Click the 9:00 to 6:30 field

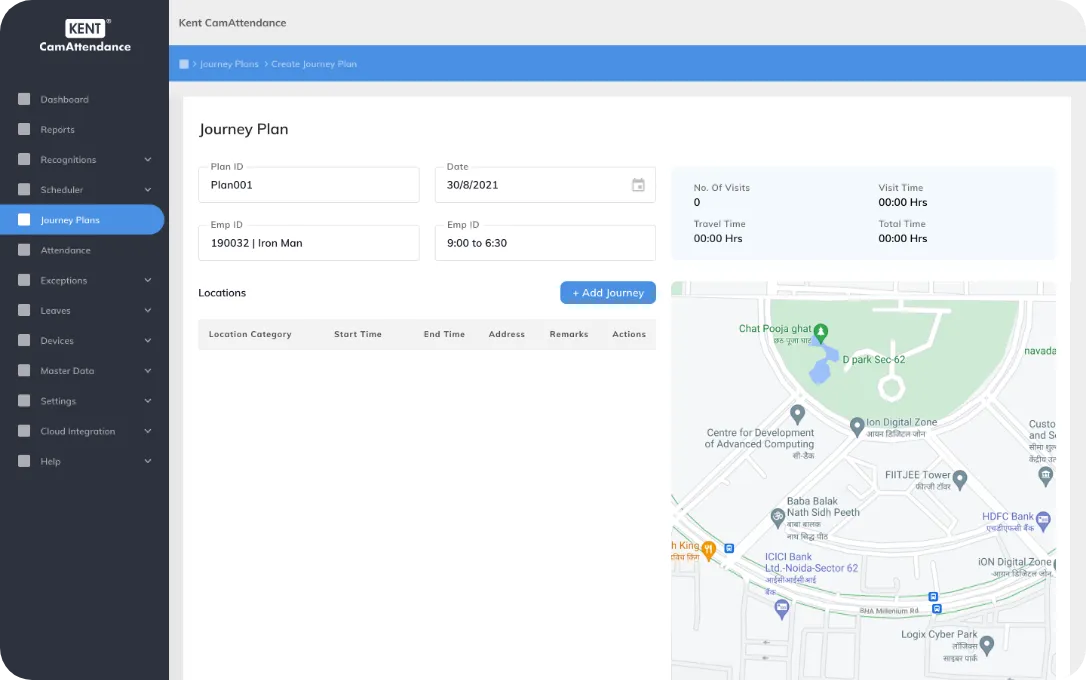coord(545,243)
